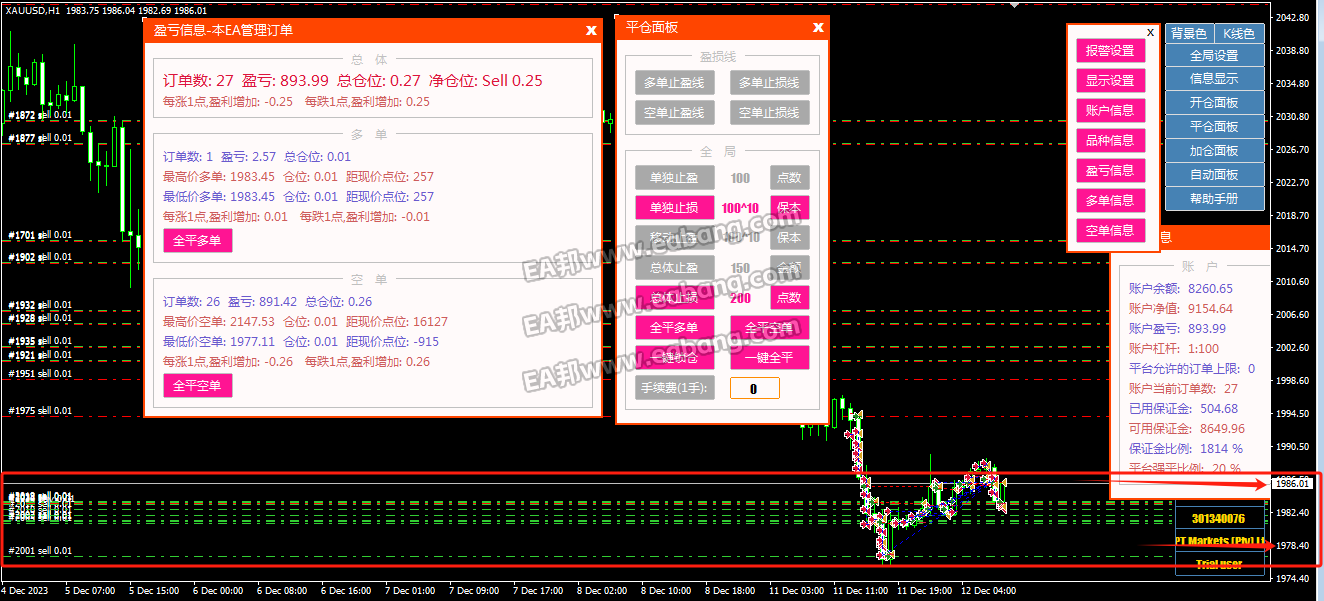Open 报警设置 in the pink popup
Viewport: 1324px width, 601px height.
click(1110, 51)
